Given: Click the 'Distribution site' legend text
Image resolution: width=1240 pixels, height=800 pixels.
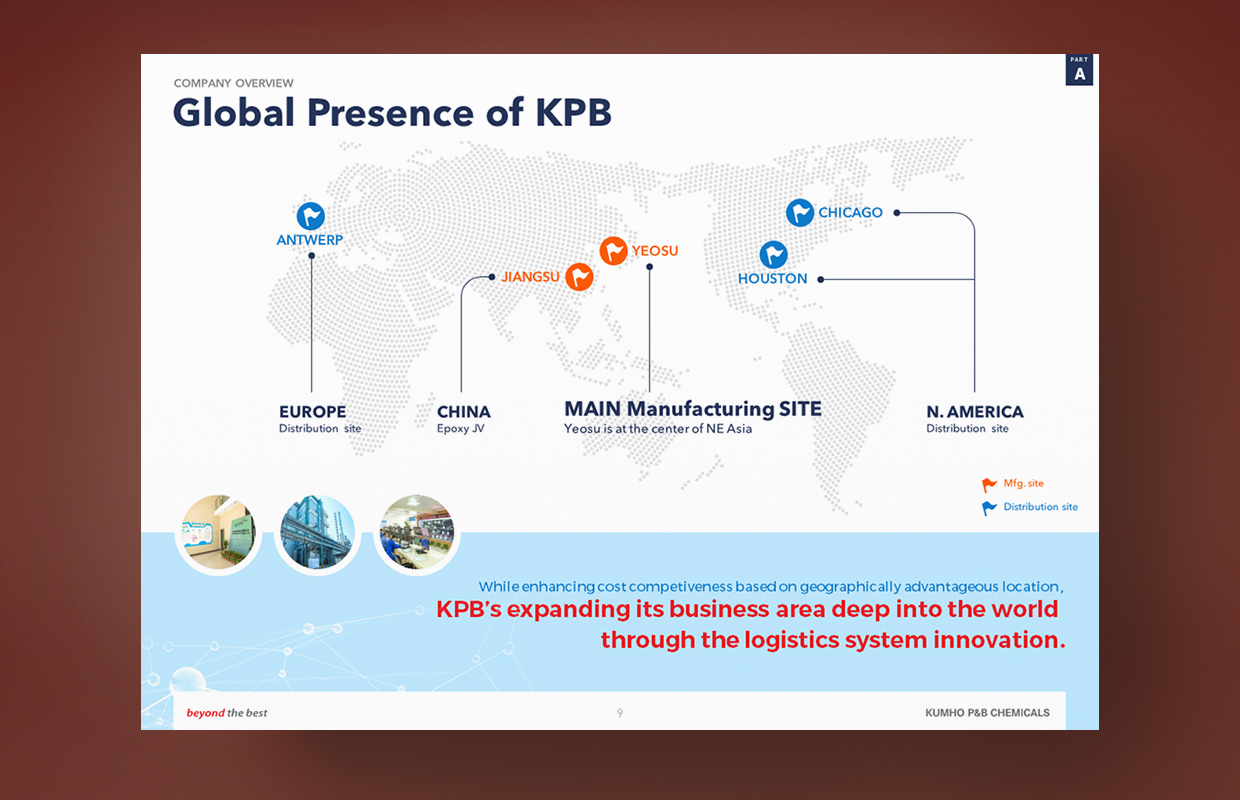Looking at the screenshot, I should (x=1041, y=507).
